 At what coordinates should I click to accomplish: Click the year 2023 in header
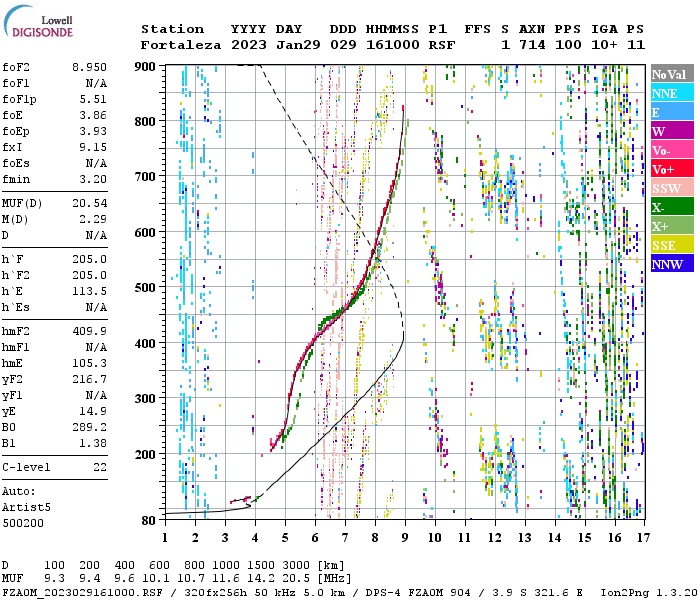pyautogui.click(x=249, y=45)
